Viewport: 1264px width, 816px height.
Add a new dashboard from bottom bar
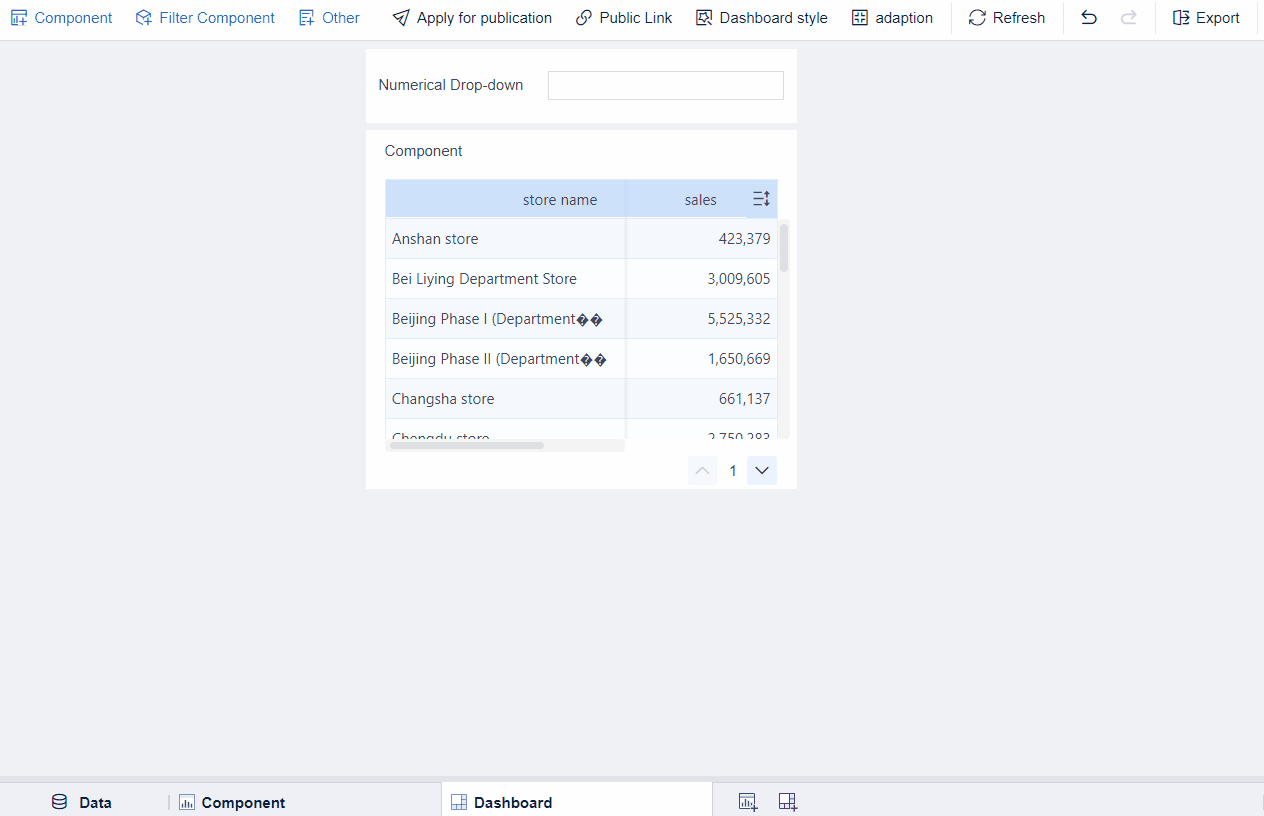(x=788, y=801)
